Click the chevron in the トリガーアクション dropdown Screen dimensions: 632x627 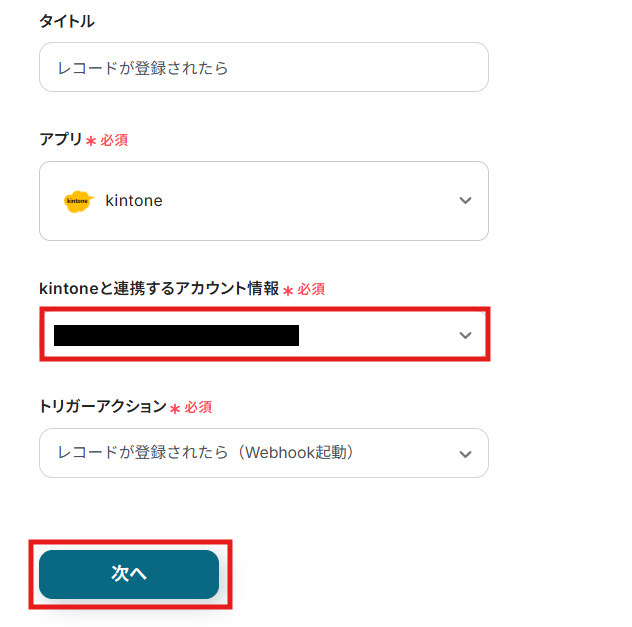(465, 454)
